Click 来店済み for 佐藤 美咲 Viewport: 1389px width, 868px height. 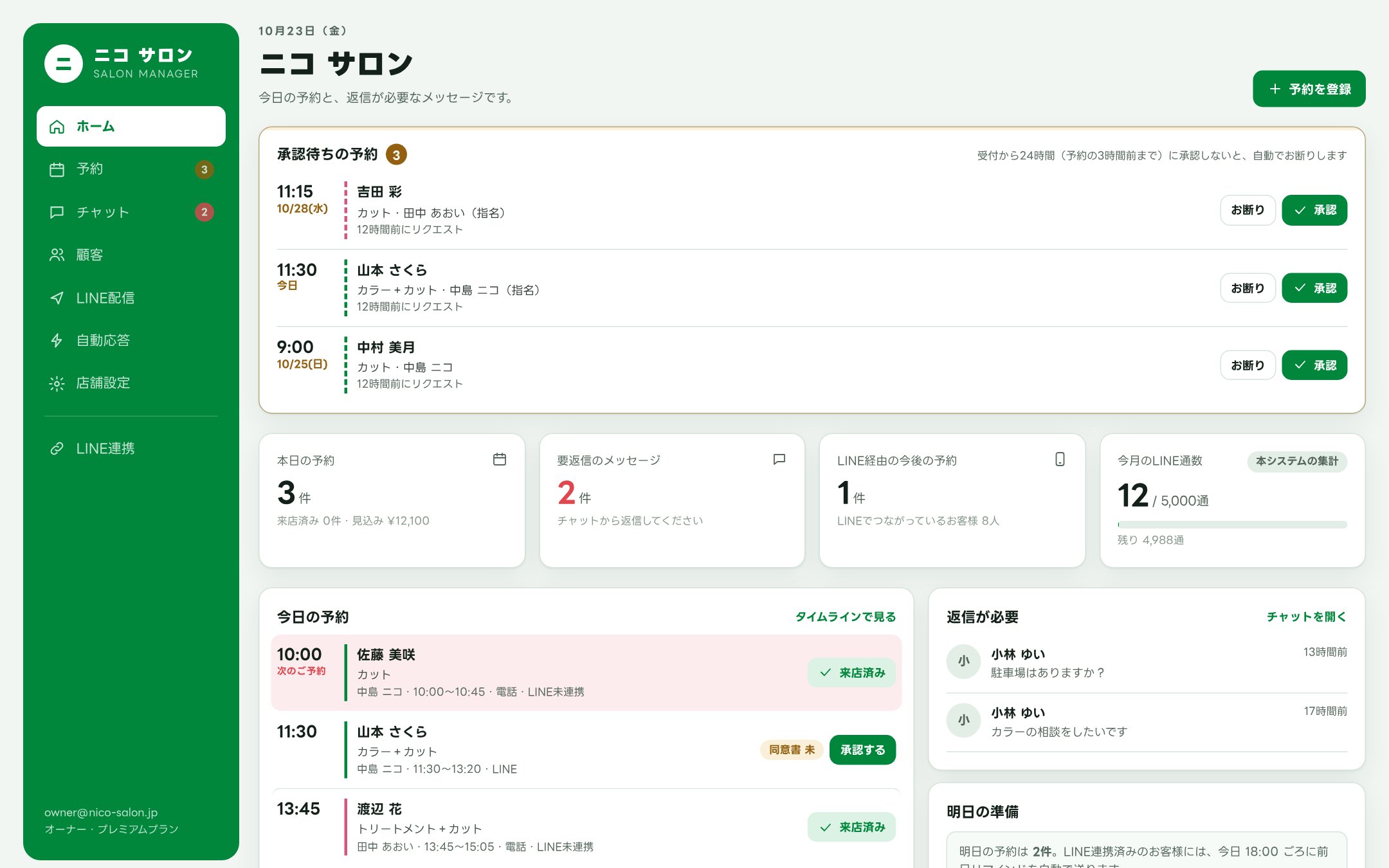point(852,673)
